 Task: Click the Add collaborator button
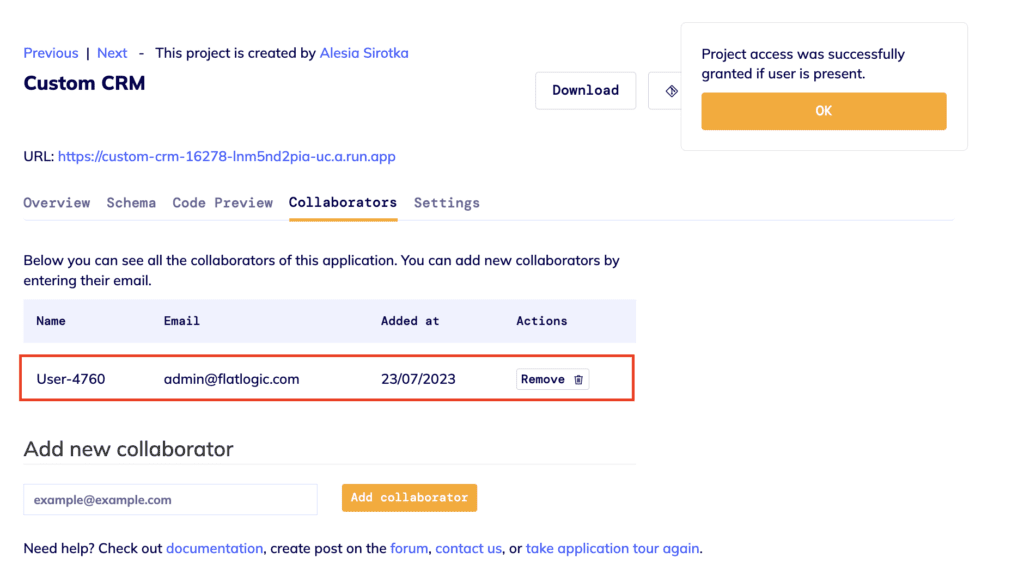click(409, 497)
